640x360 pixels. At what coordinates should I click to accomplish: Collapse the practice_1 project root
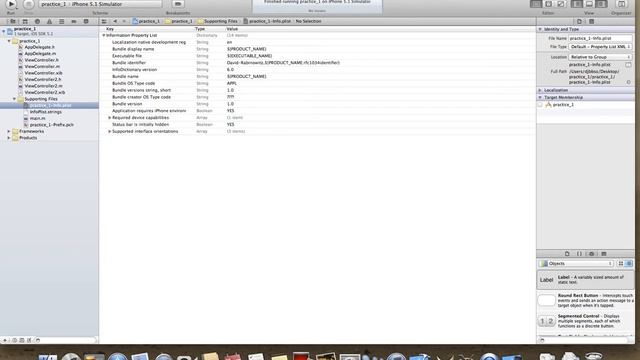click(x=4, y=31)
